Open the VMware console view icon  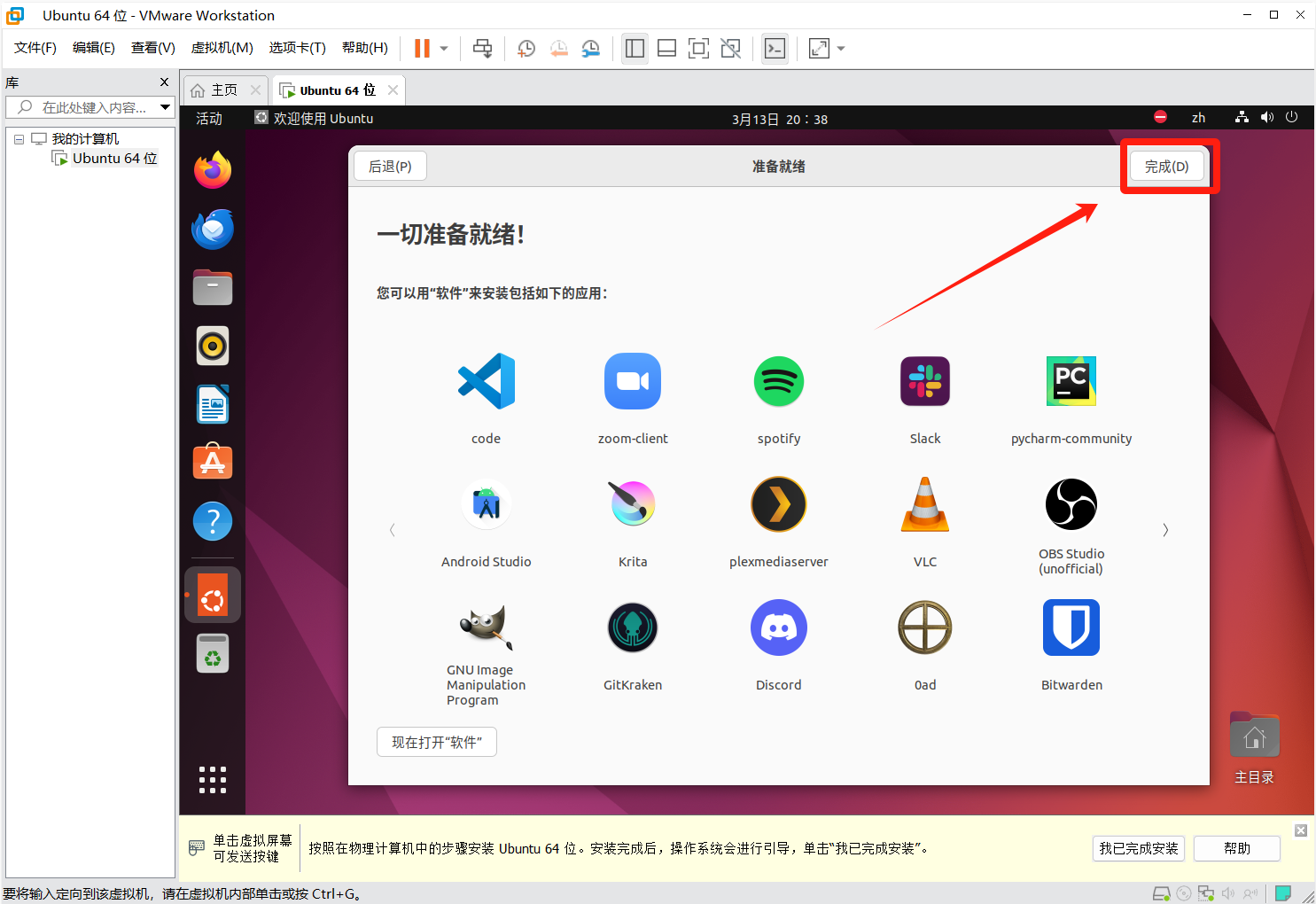click(x=775, y=49)
